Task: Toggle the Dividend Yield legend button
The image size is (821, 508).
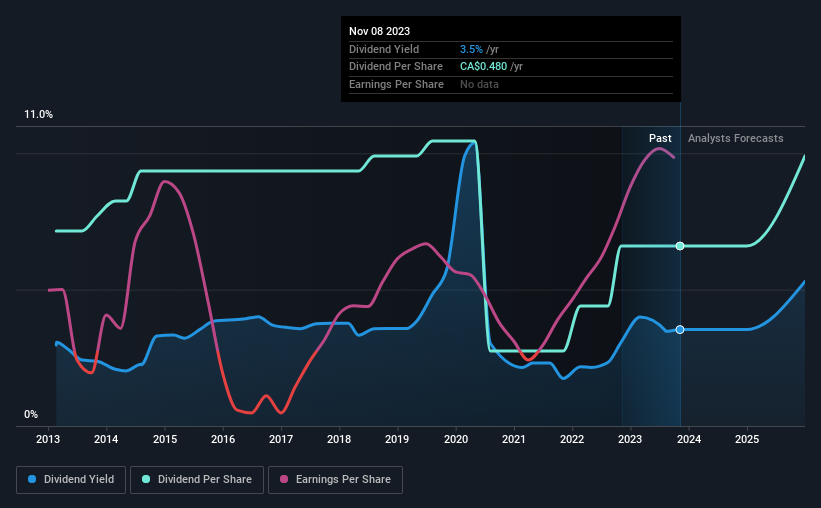Action: point(71,480)
